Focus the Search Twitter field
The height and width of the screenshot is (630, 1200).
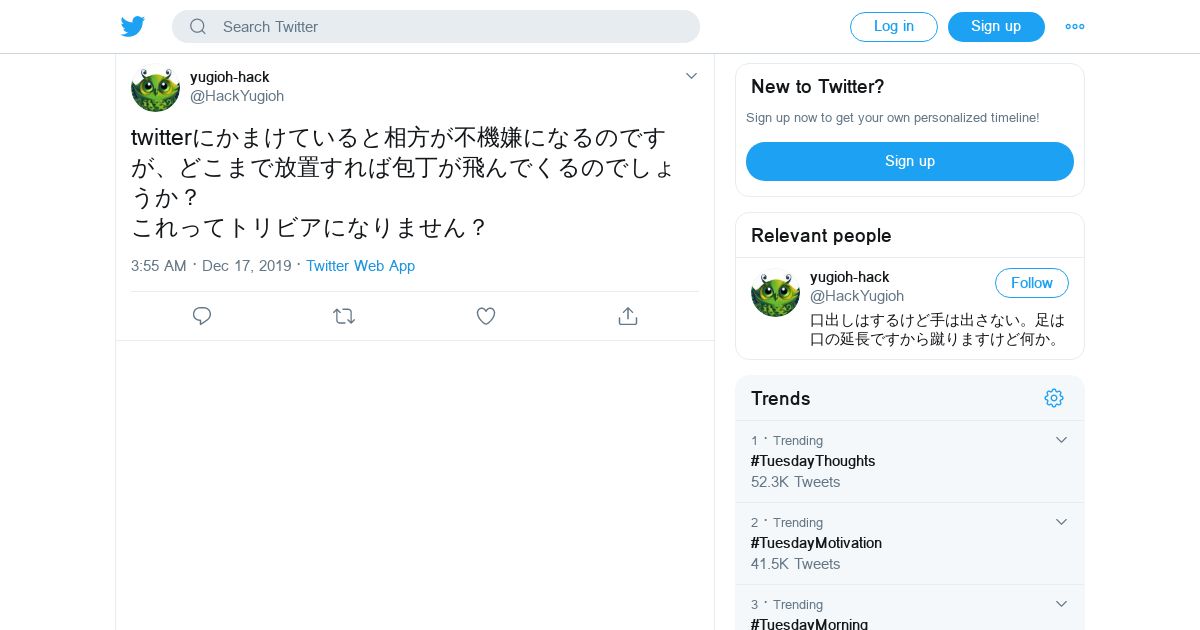coord(450,27)
